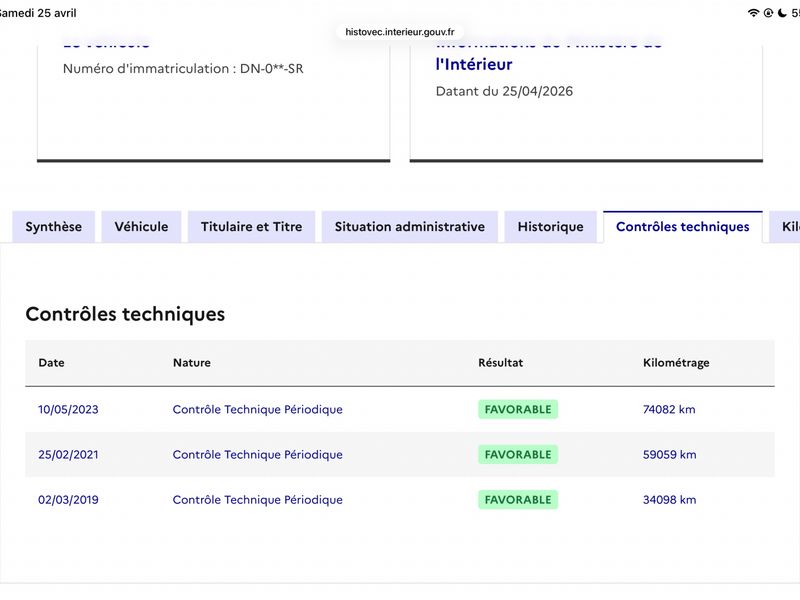Click the 74082 km mileage value
This screenshot has height=600, width=800.
[x=669, y=410]
